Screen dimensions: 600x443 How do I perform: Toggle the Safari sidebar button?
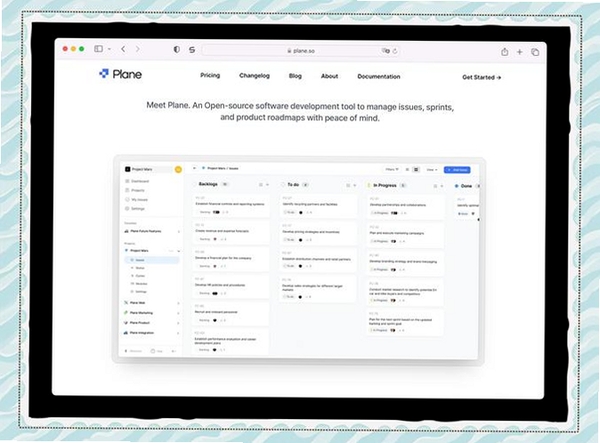[98, 49]
